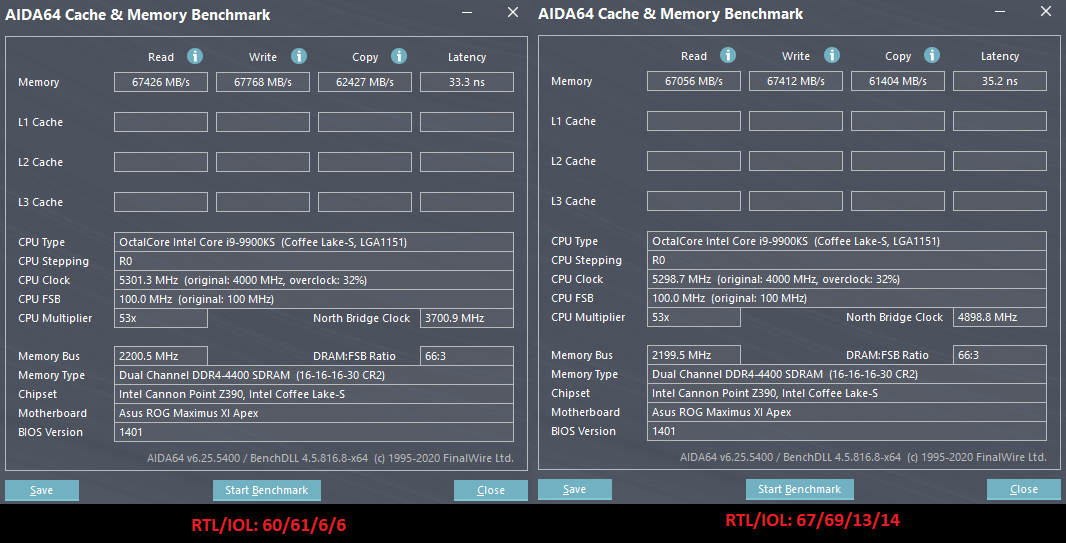Viewport: 1066px width, 543px height.
Task: Close the left AIDA64 window via X
Action: (x=513, y=12)
